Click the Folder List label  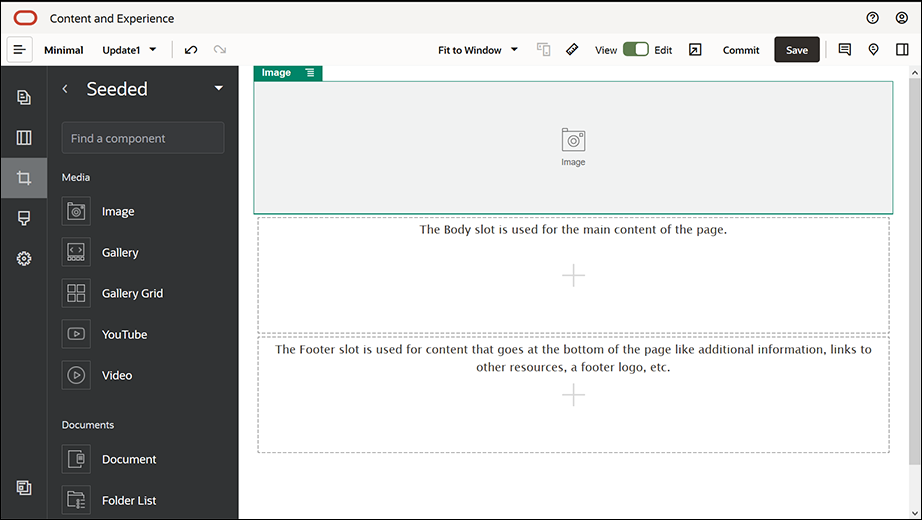click(x=129, y=500)
